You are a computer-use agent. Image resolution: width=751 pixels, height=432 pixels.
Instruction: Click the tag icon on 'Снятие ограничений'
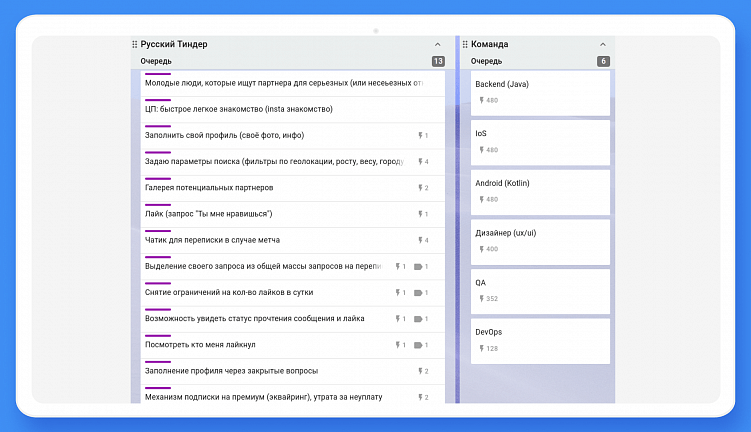point(418,293)
